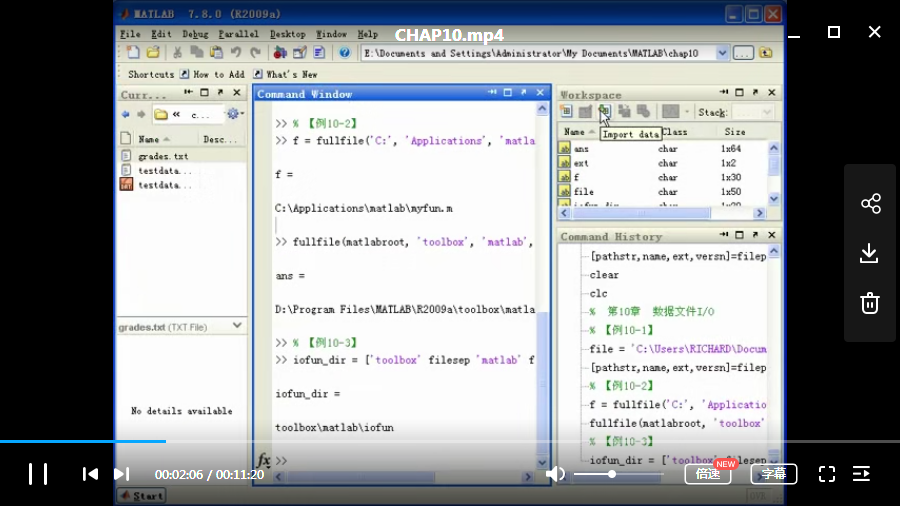The width and height of the screenshot is (900, 506).
Task: Skip to previous video
Action: point(90,474)
